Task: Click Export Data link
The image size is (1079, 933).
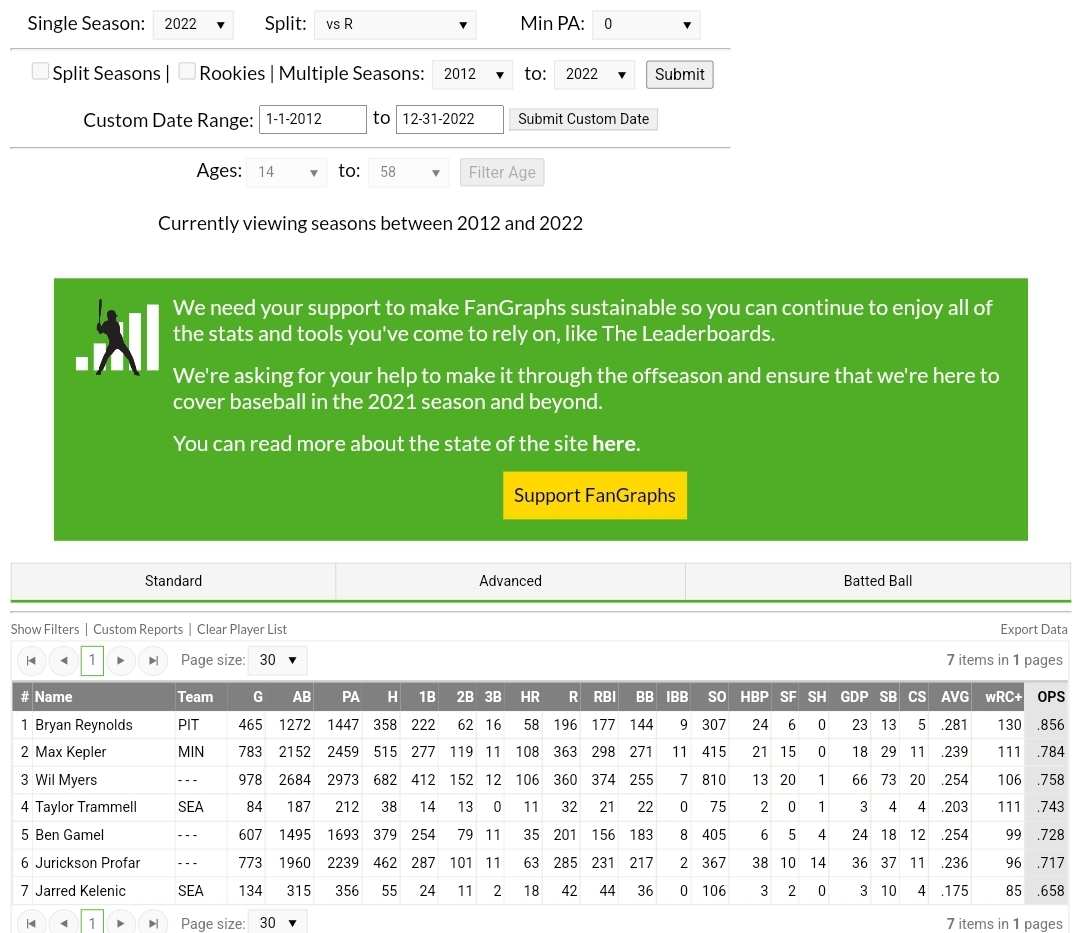Action: (x=1034, y=630)
